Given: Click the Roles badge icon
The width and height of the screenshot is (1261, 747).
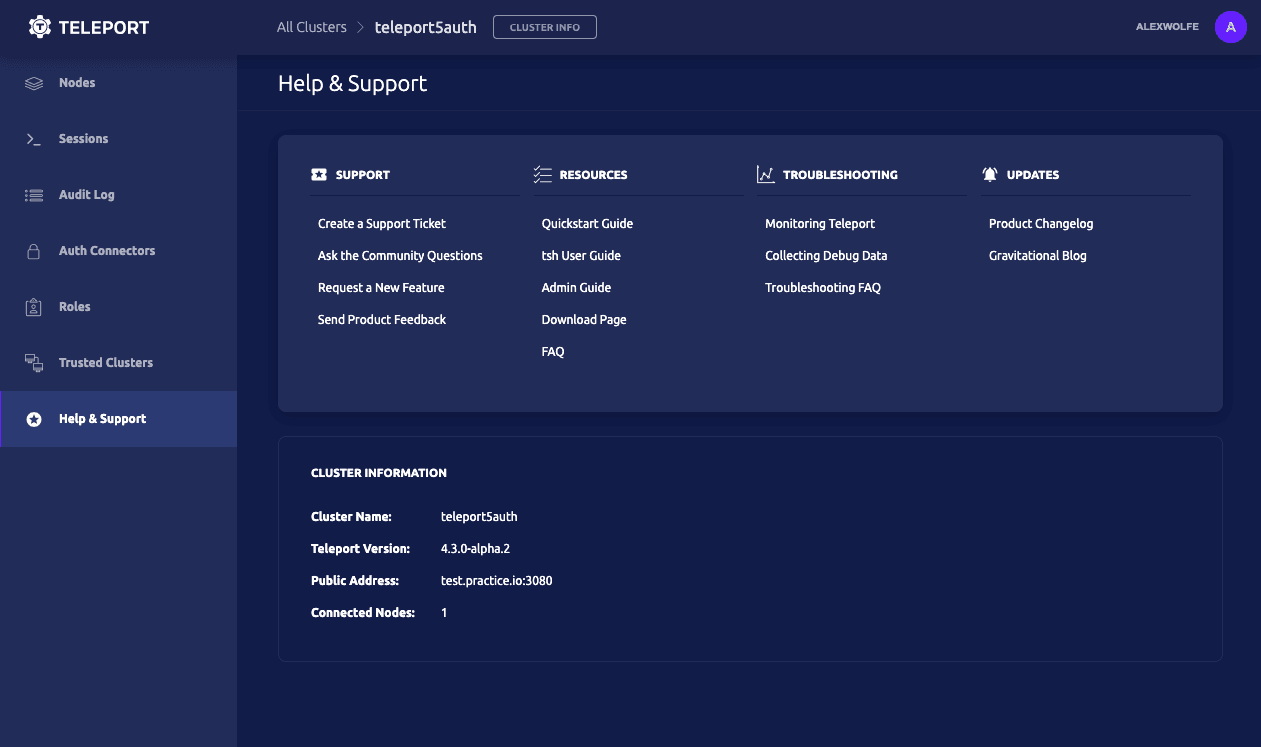Looking at the screenshot, I should 34,306.
